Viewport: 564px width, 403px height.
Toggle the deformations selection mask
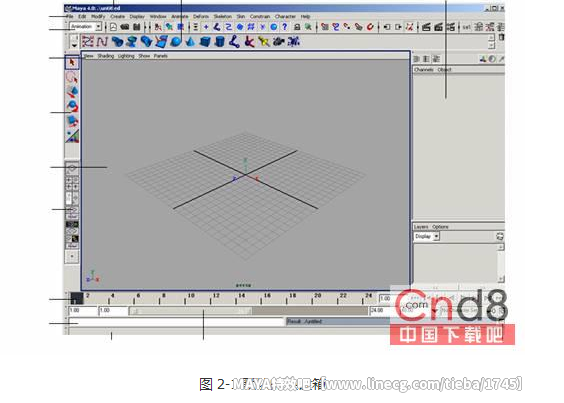(251, 27)
